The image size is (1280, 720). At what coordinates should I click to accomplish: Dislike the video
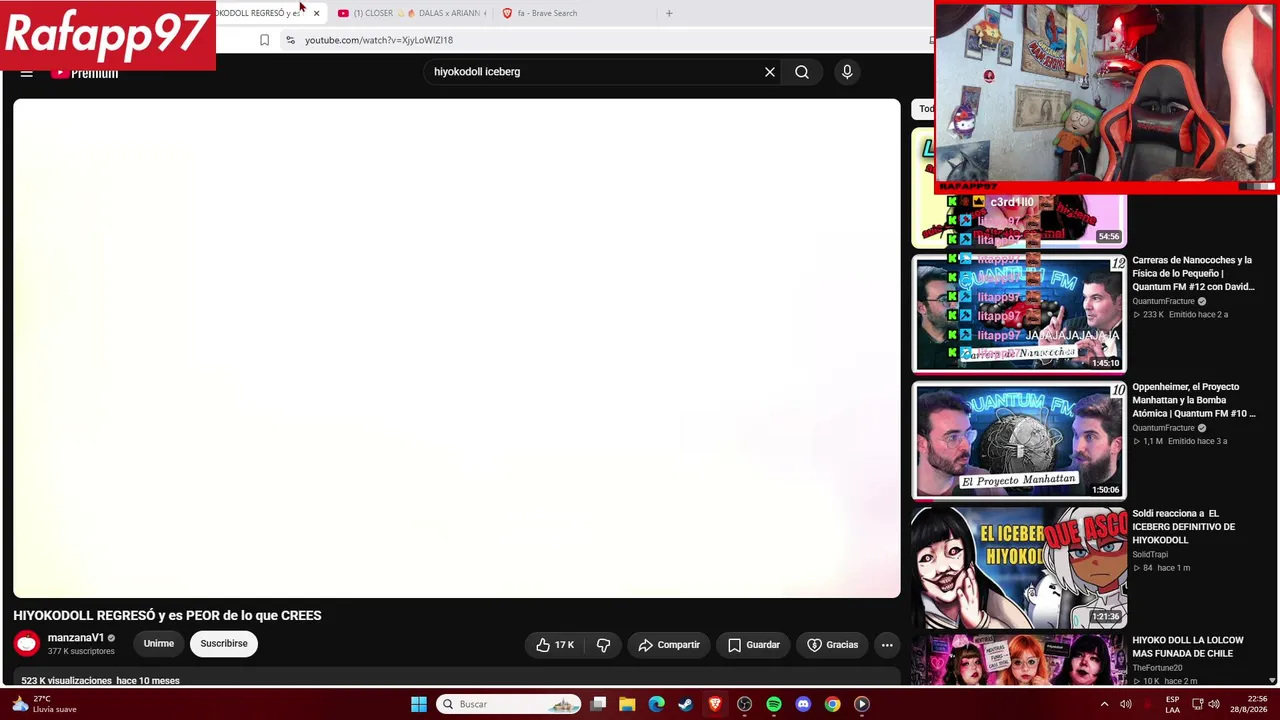click(x=603, y=645)
